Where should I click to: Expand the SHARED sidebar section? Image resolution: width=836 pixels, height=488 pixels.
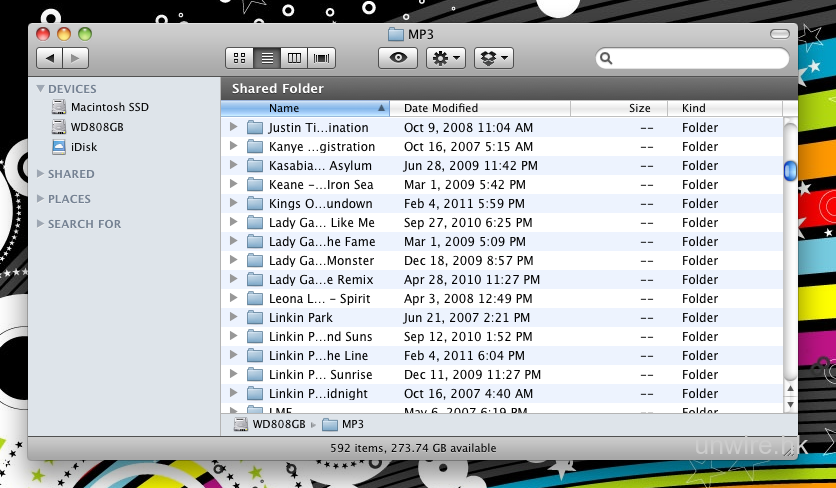coord(40,174)
